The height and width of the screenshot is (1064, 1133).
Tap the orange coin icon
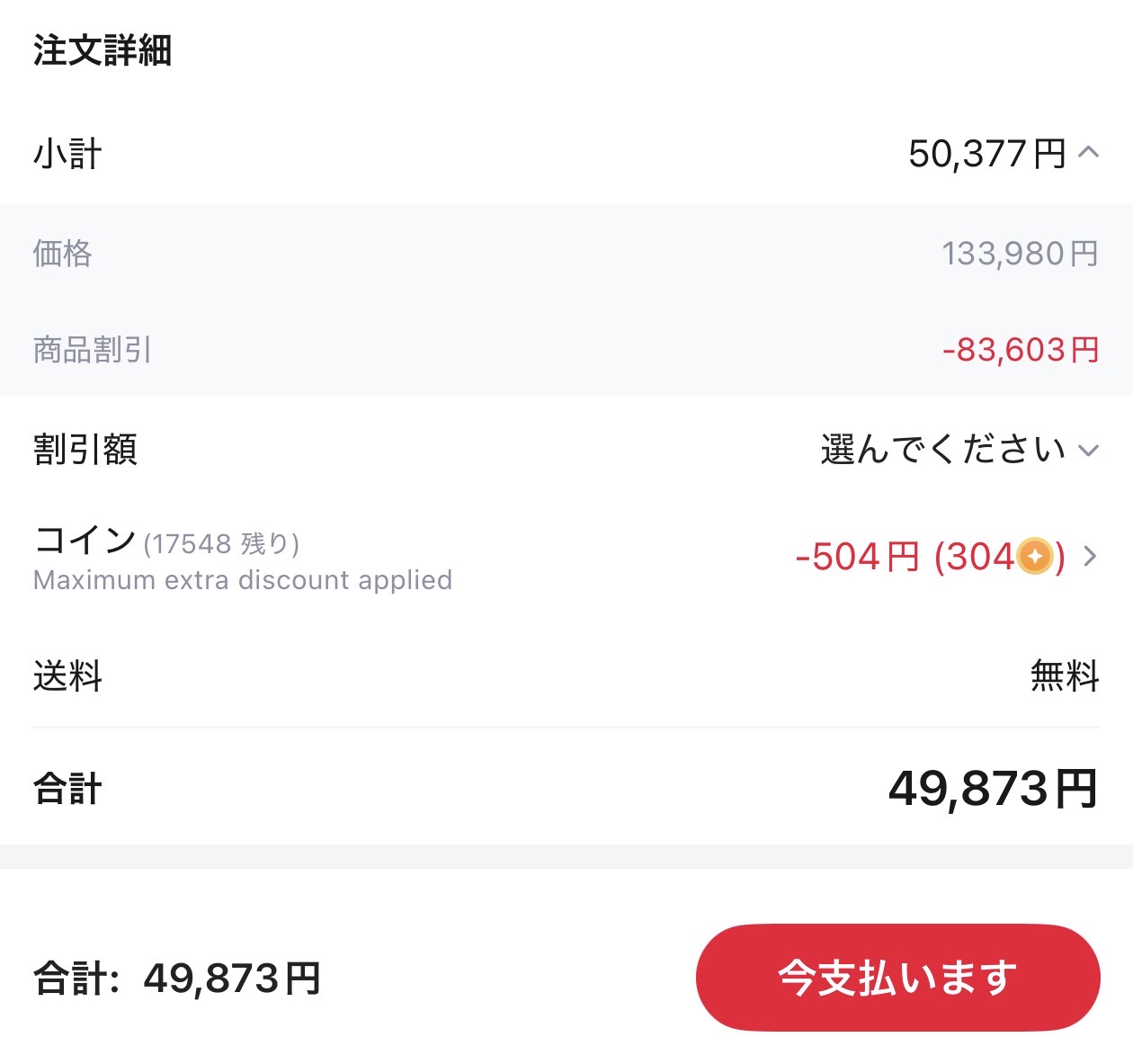1035,557
